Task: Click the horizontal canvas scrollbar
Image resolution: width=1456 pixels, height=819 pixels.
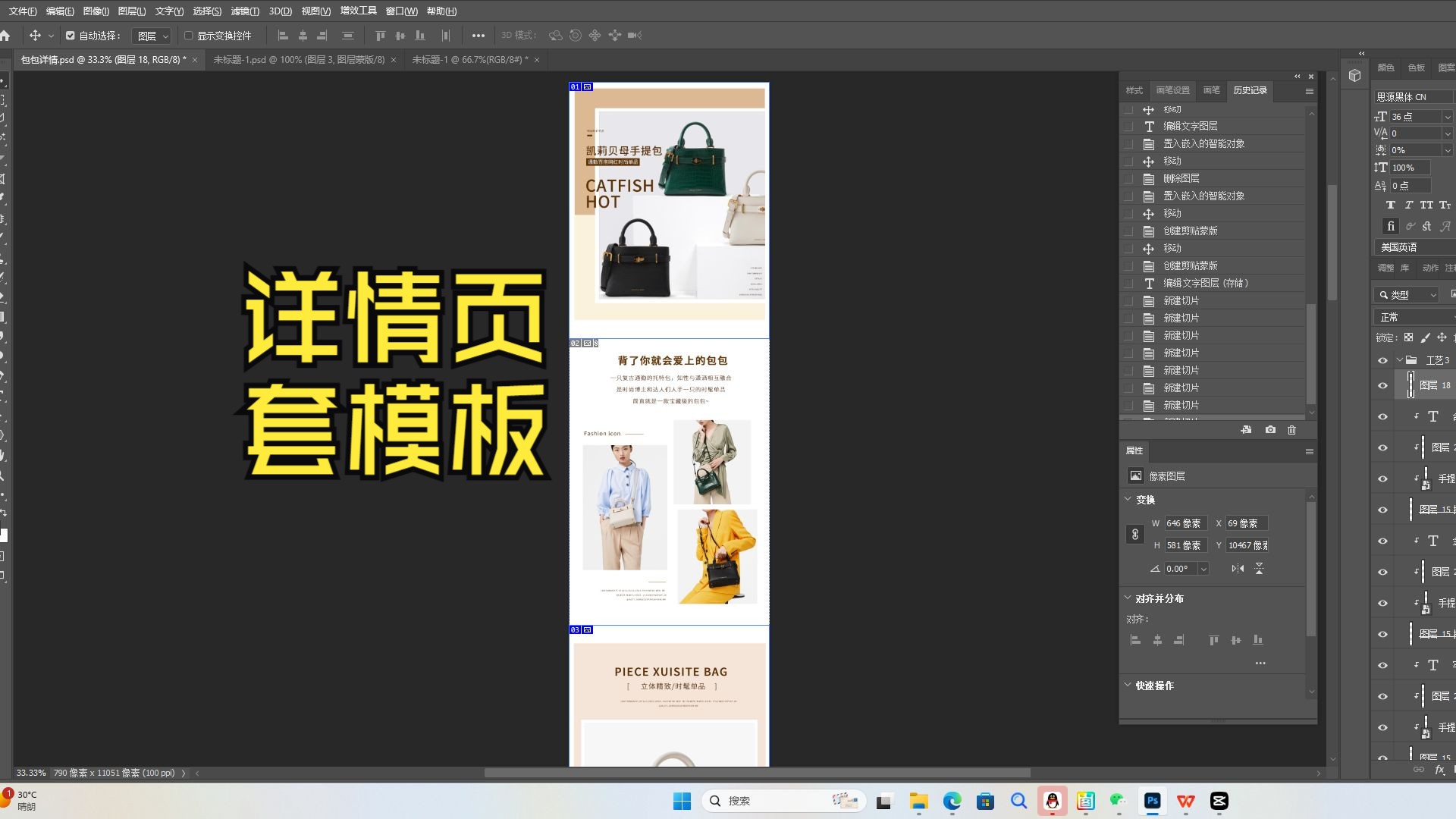Action: tap(757, 773)
